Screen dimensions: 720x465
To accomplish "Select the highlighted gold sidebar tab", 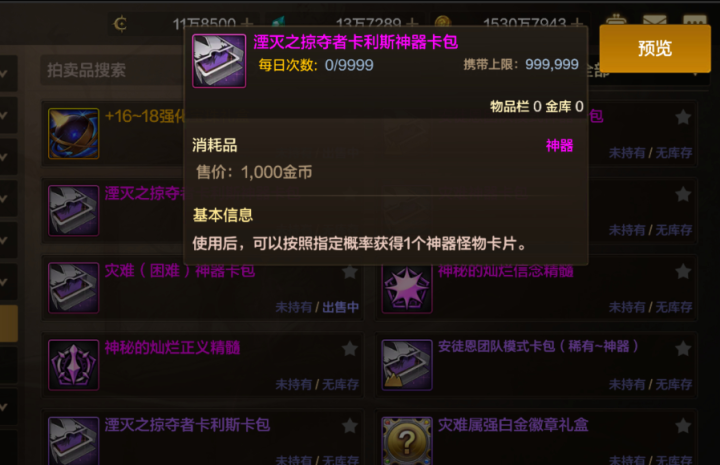I will point(9,324).
